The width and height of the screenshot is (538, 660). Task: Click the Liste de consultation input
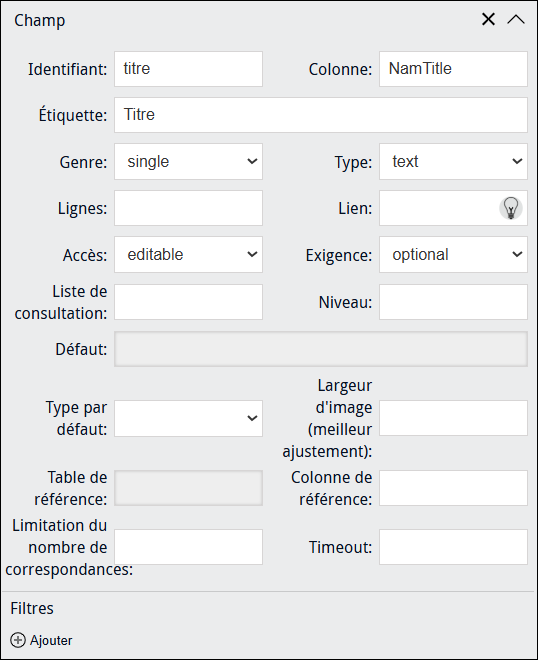[188, 302]
